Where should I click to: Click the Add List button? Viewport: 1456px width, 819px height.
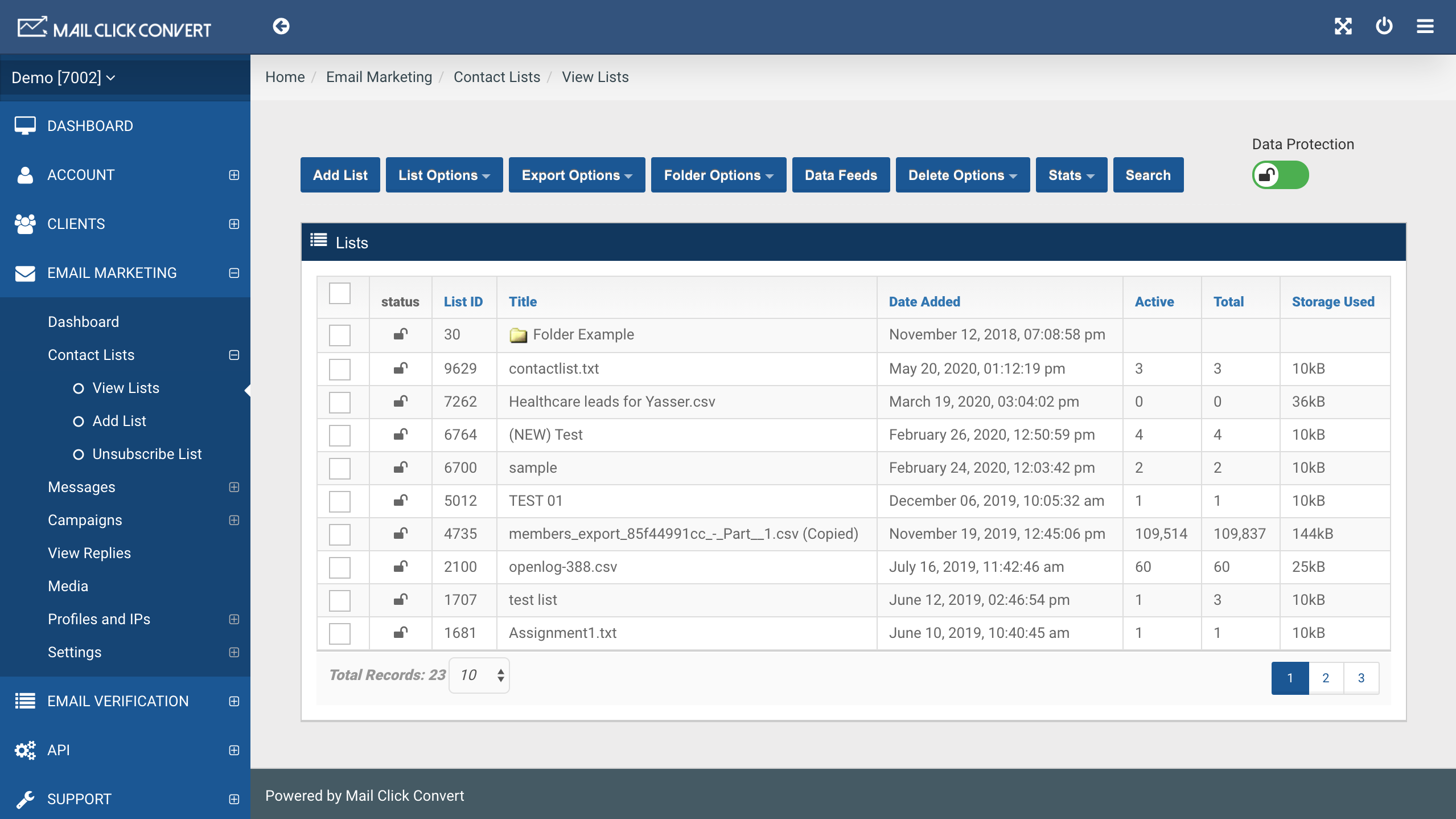tap(340, 175)
